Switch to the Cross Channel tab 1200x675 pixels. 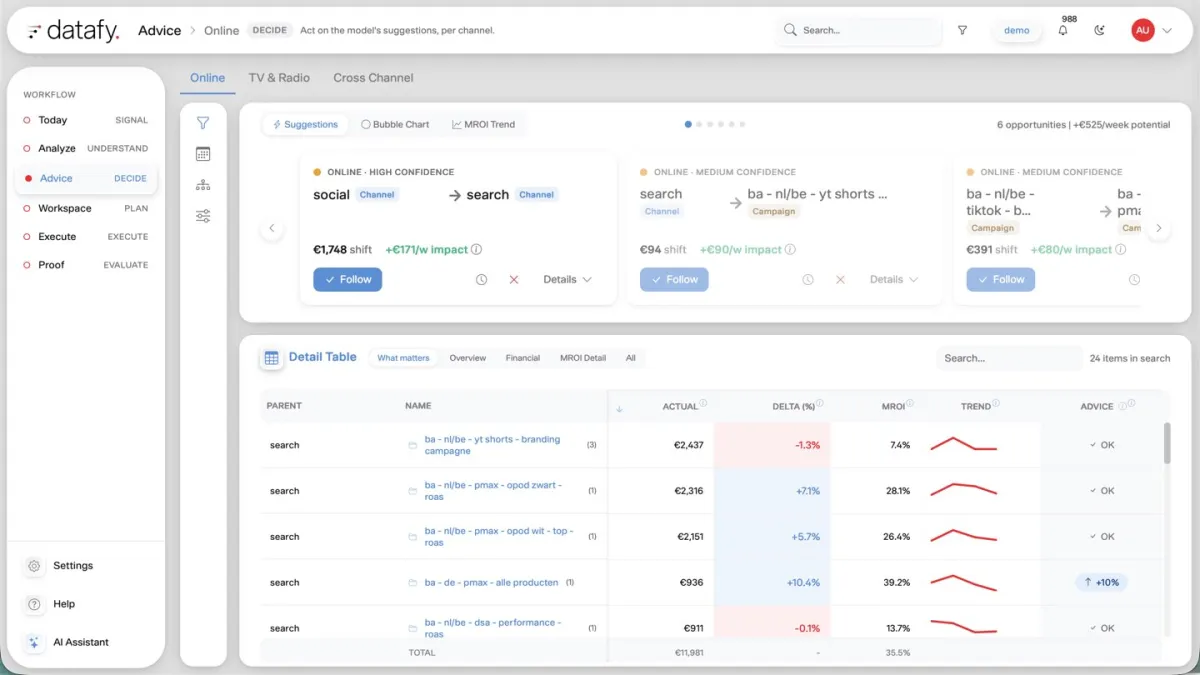coord(373,78)
